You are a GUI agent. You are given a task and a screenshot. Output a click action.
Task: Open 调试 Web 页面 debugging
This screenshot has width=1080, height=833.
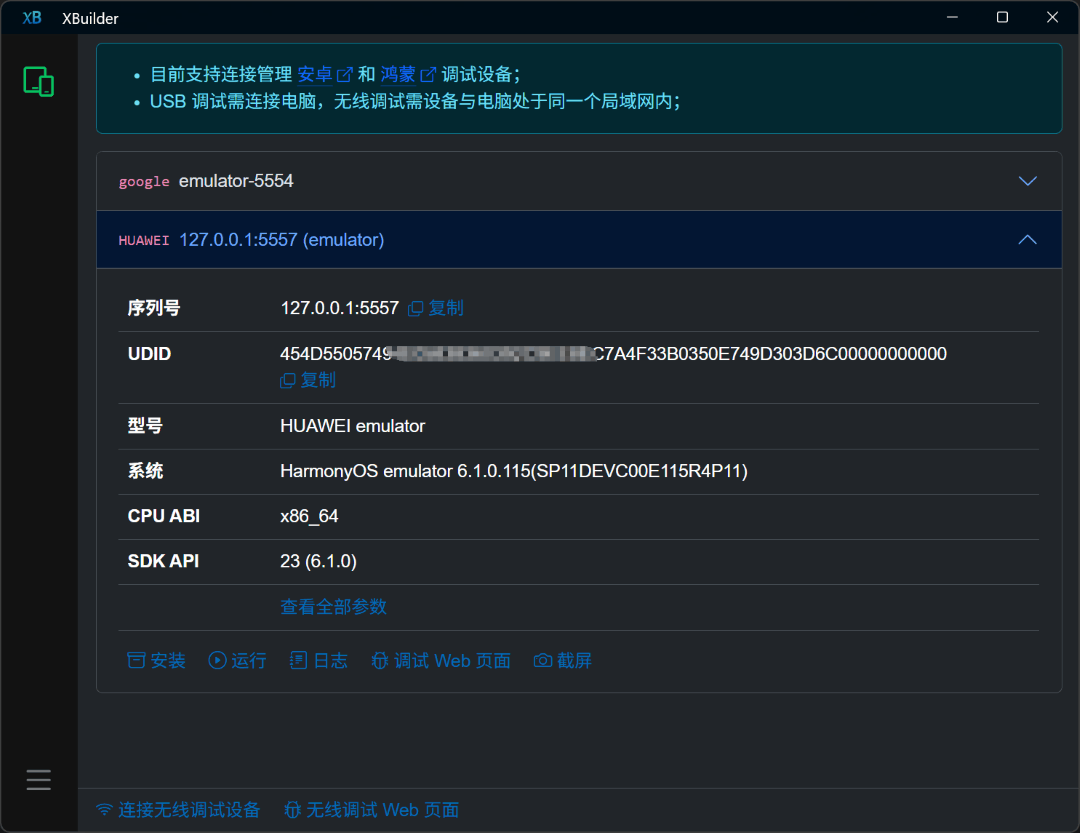441,661
